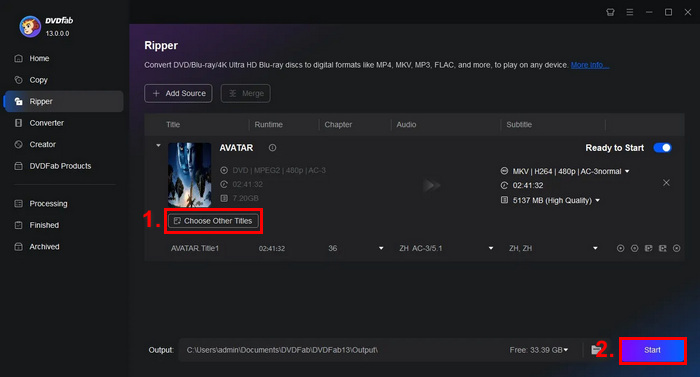Open the output folder icon
Screen dimensions: 700x377
click(x=596, y=350)
